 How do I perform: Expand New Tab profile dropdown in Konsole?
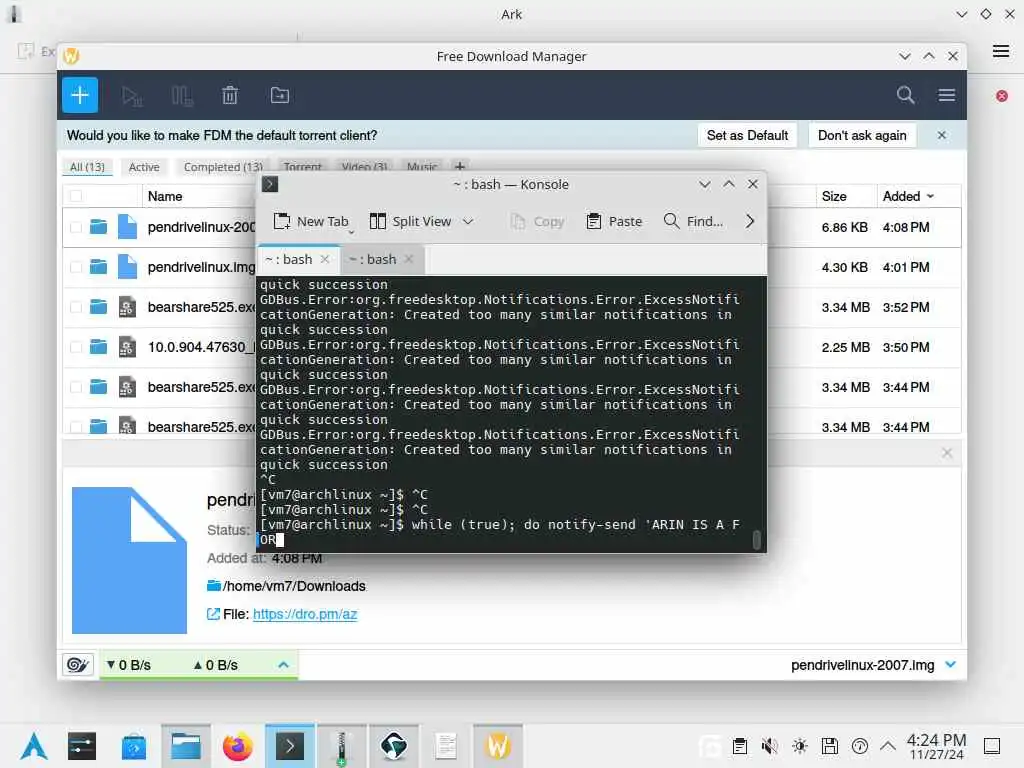pyautogui.click(x=351, y=232)
